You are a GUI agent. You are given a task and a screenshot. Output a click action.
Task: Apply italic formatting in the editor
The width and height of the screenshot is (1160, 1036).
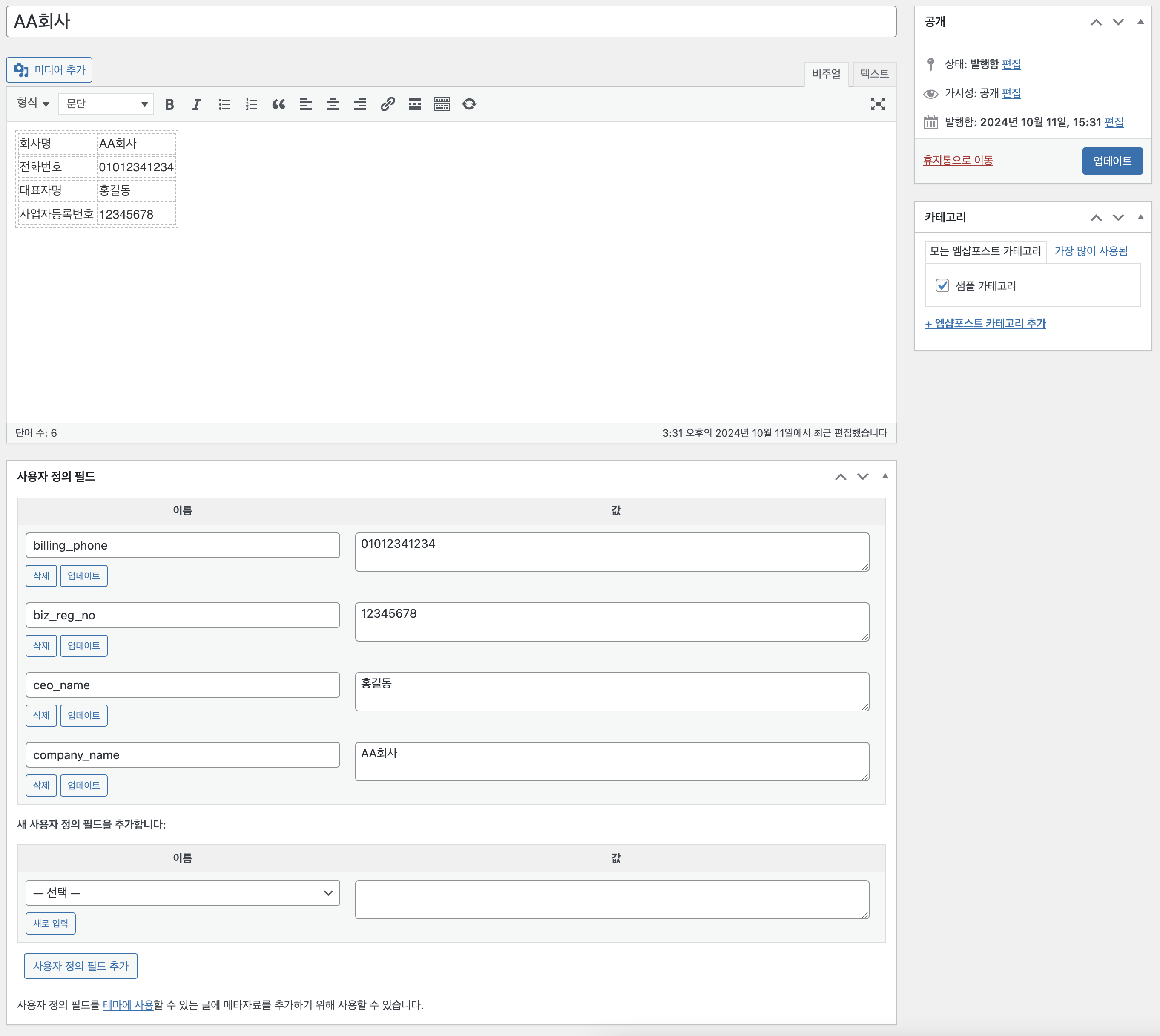196,104
